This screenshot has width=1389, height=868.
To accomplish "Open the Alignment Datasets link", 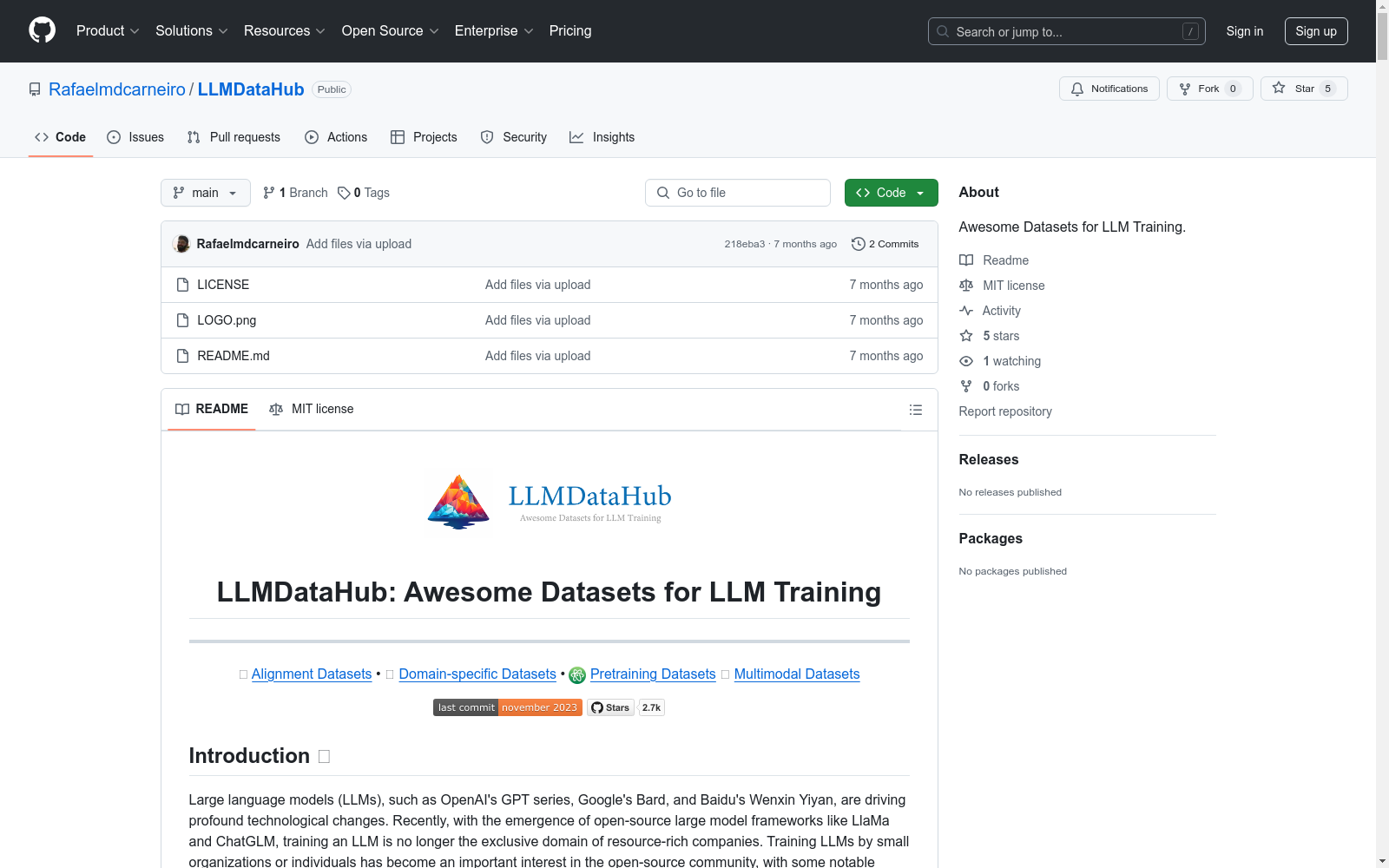I will (312, 674).
